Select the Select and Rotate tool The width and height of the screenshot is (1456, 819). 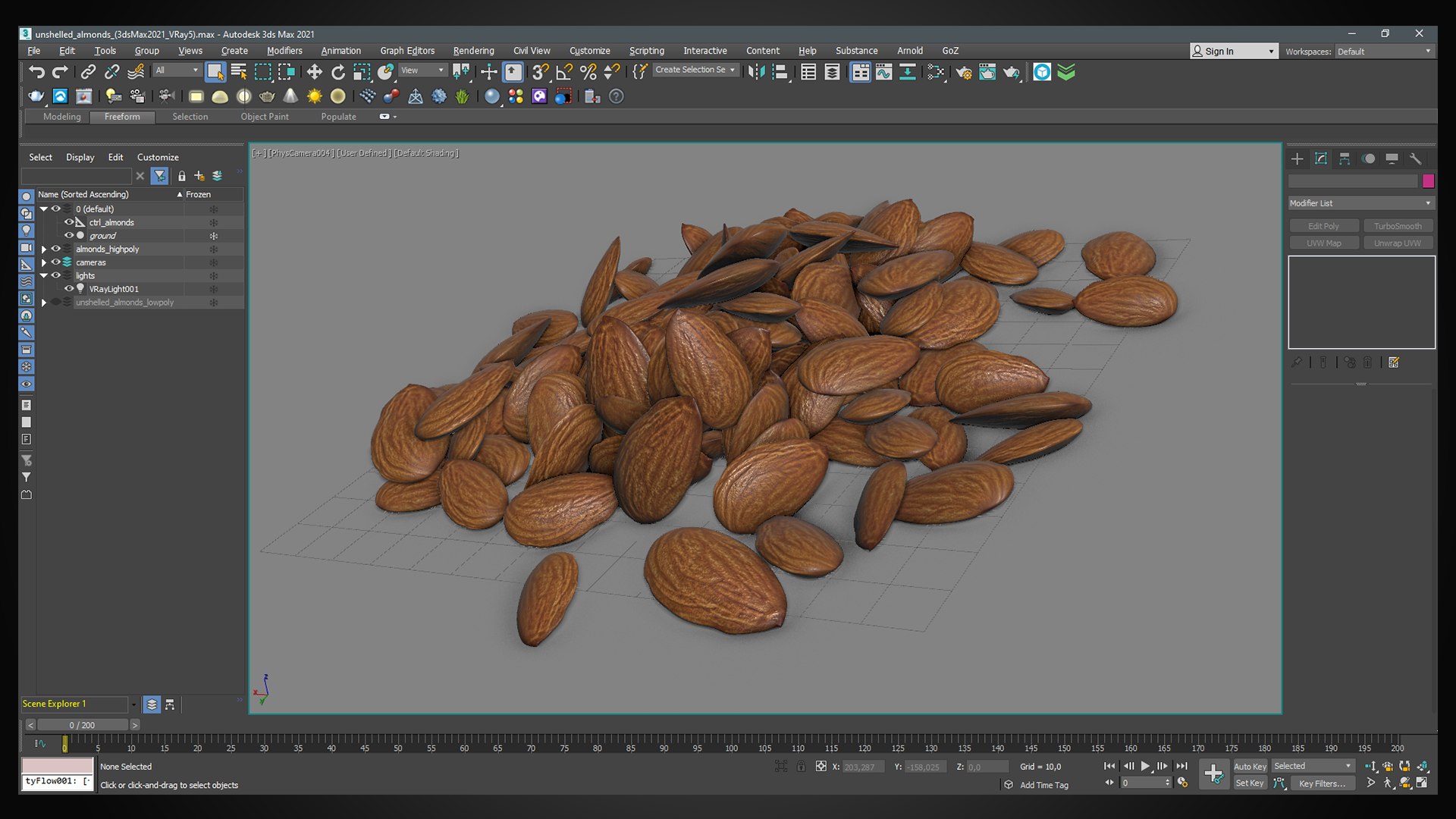coord(338,71)
